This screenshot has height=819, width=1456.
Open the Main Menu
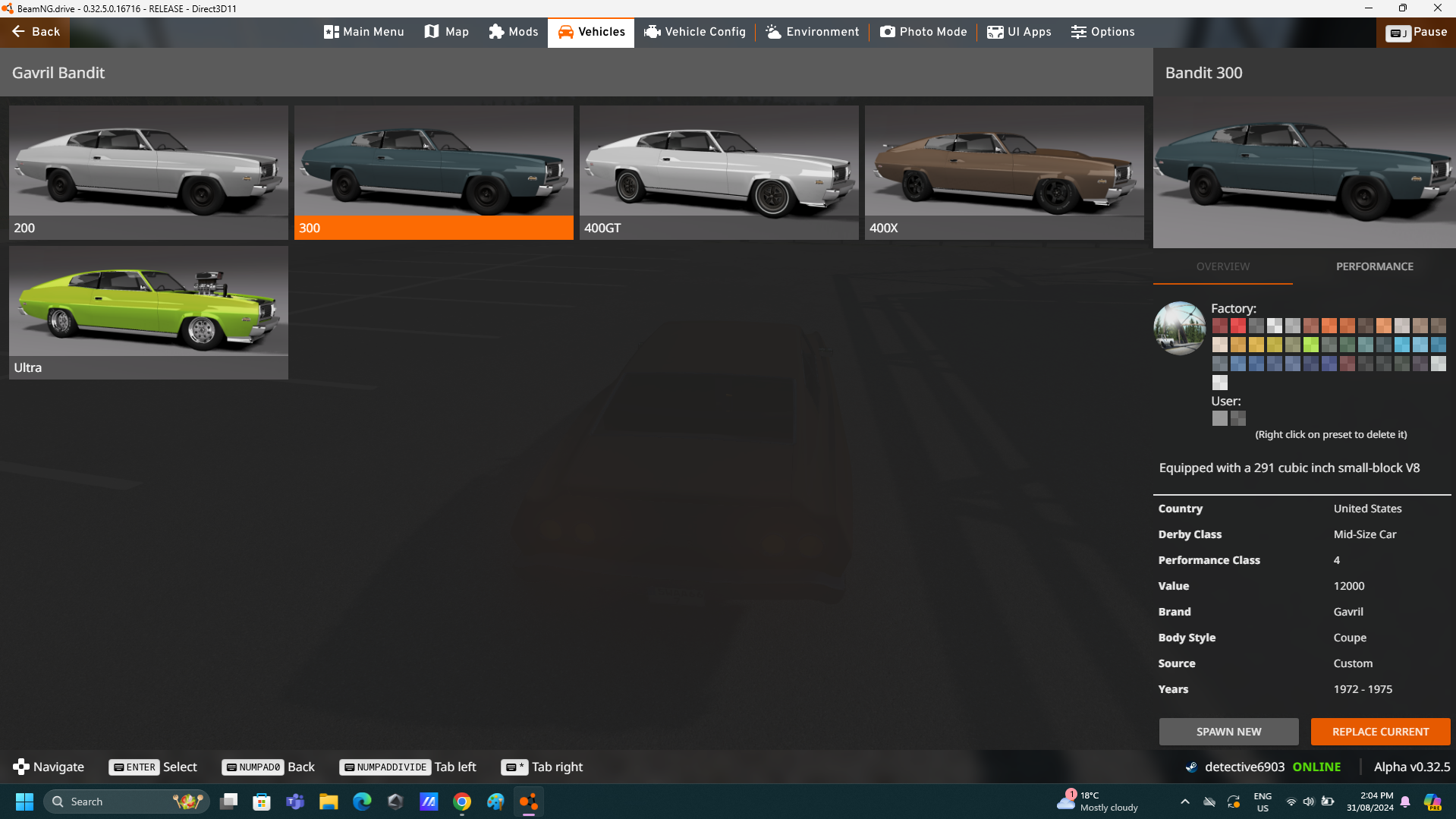tap(363, 32)
